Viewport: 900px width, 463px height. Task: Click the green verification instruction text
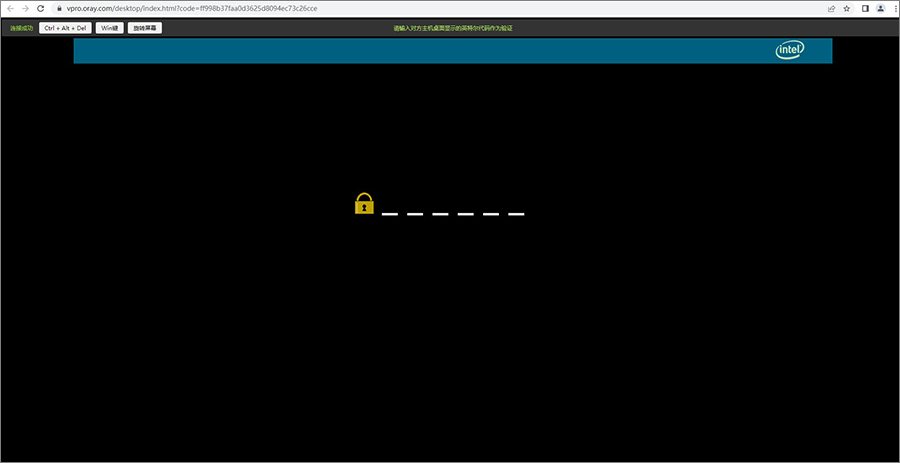click(x=453, y=28)
